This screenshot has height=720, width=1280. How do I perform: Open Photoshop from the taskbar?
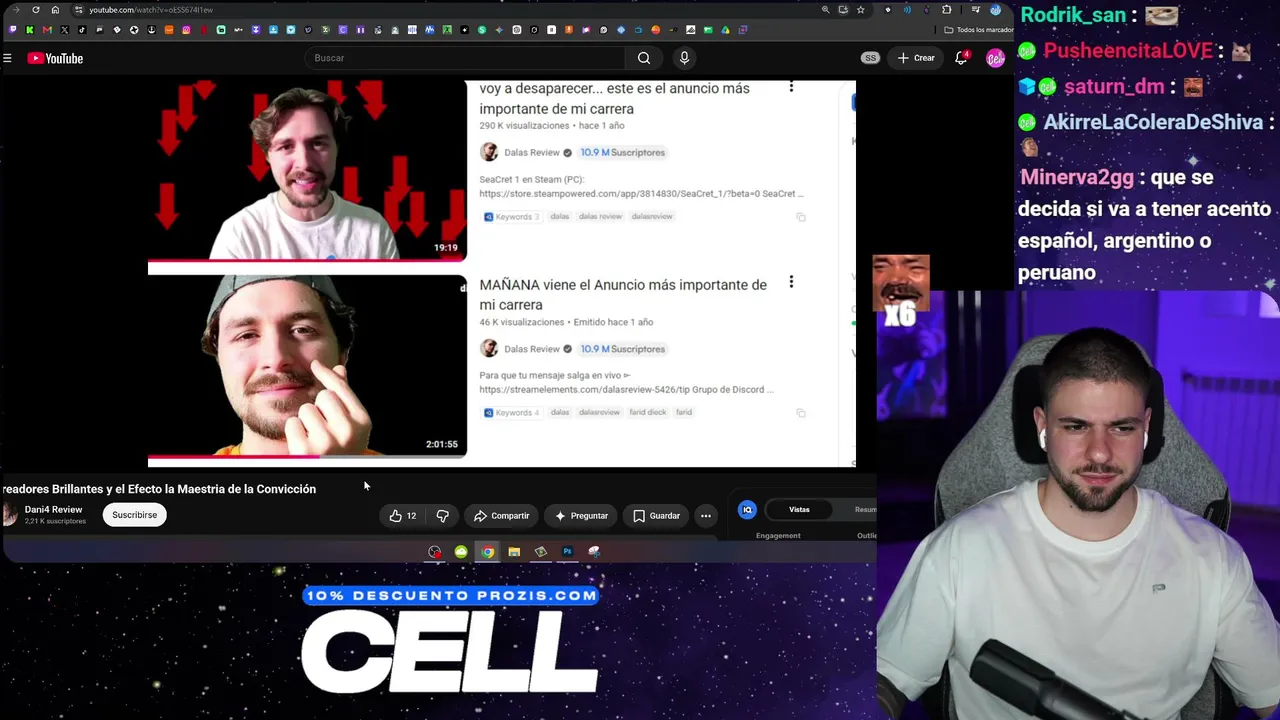tap(567, 552)
